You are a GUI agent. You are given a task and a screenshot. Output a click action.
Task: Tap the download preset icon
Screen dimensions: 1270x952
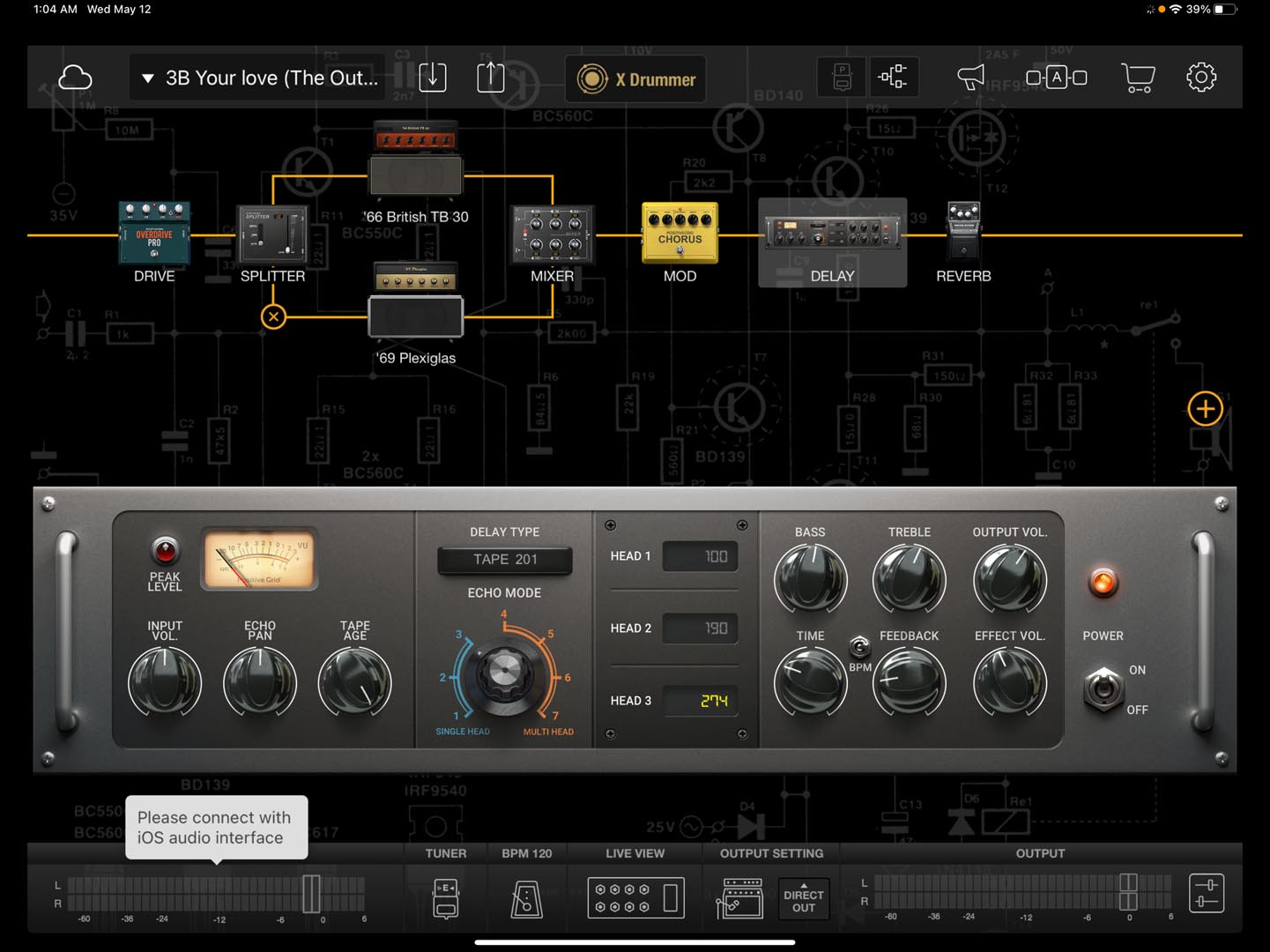pyautogui.click(x=433, y=78)
